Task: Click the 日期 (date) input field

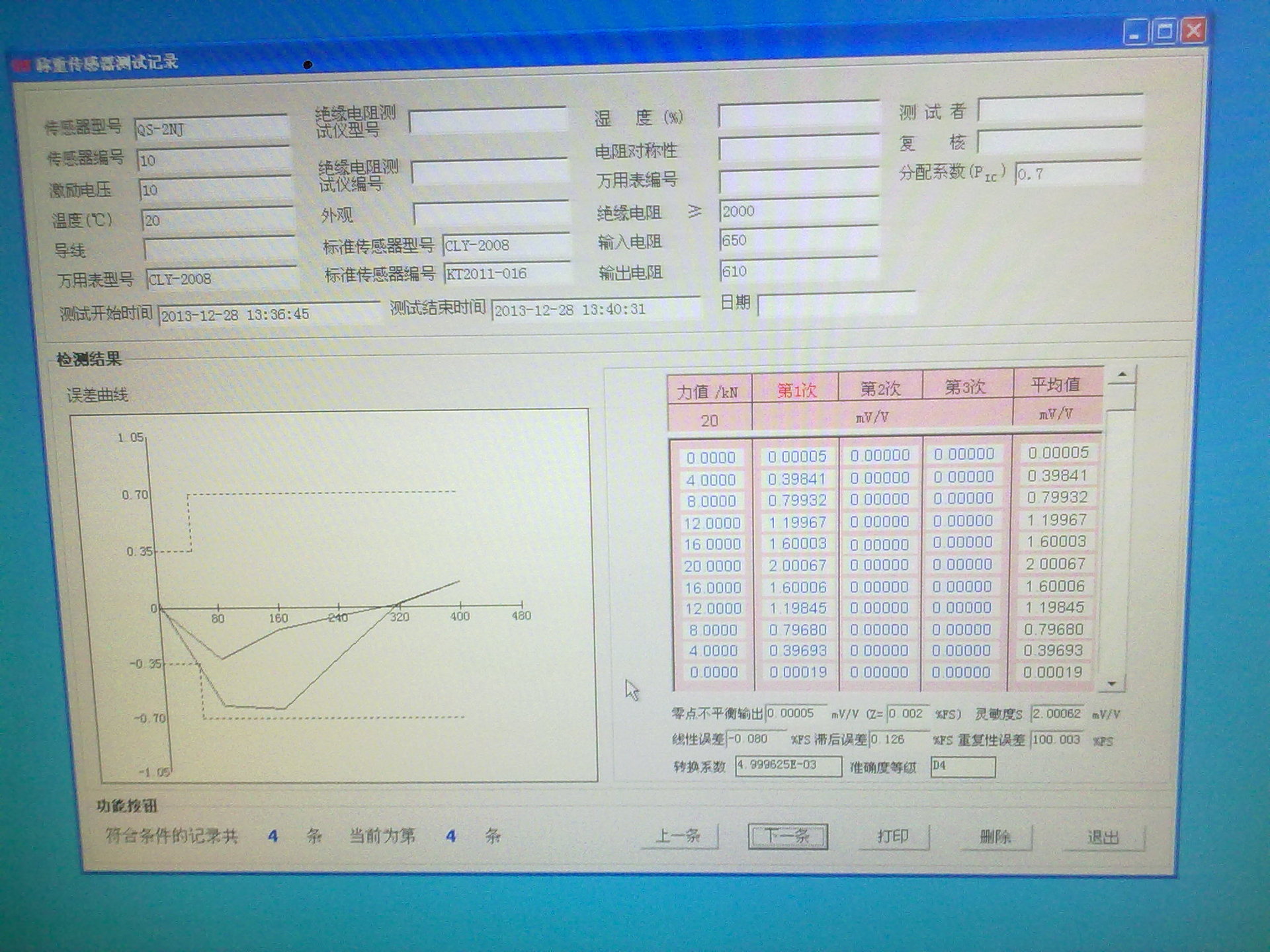Action: tap(835, 305)
